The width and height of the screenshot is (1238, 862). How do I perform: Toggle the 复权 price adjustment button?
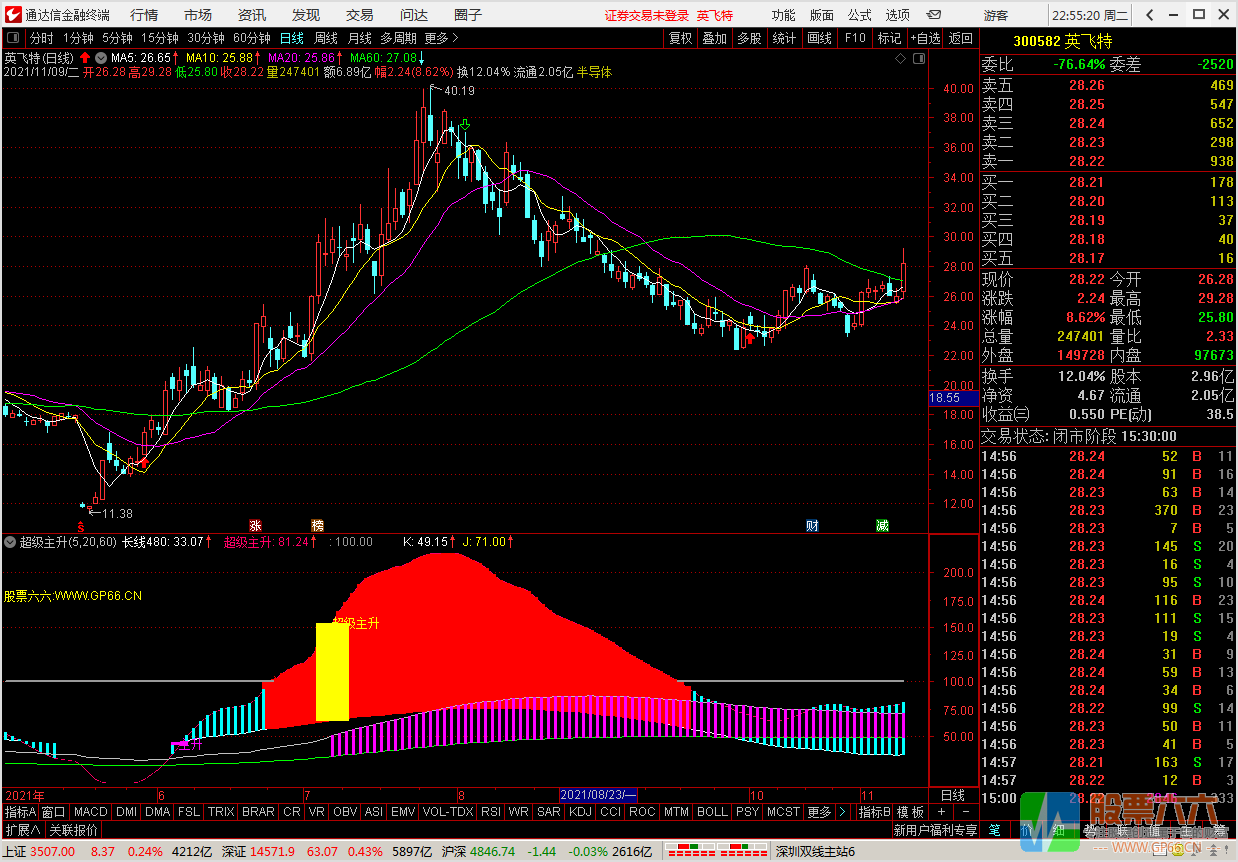click(680, 38)
